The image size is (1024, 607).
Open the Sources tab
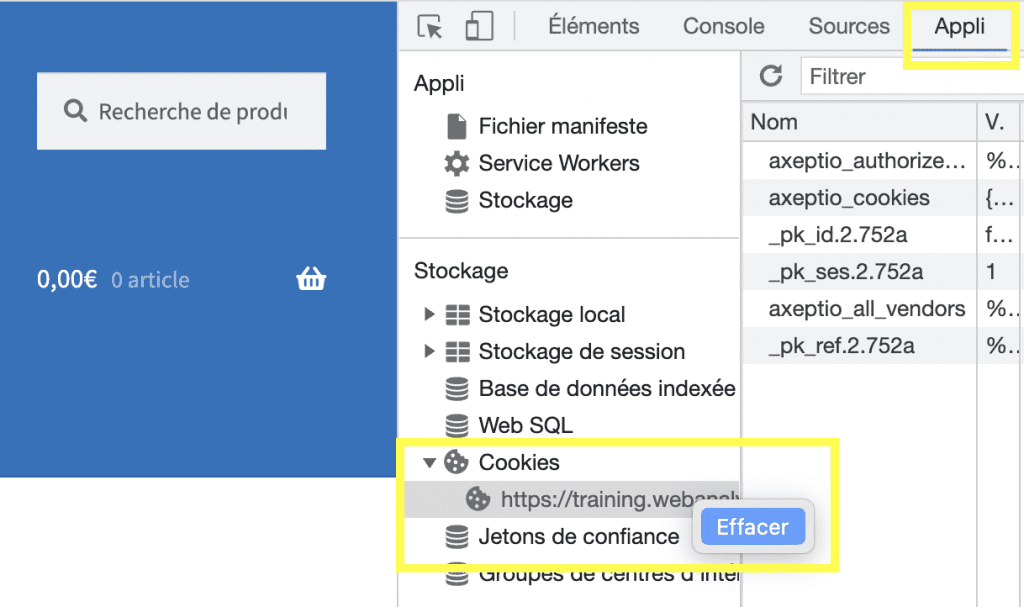click(849, 27)
